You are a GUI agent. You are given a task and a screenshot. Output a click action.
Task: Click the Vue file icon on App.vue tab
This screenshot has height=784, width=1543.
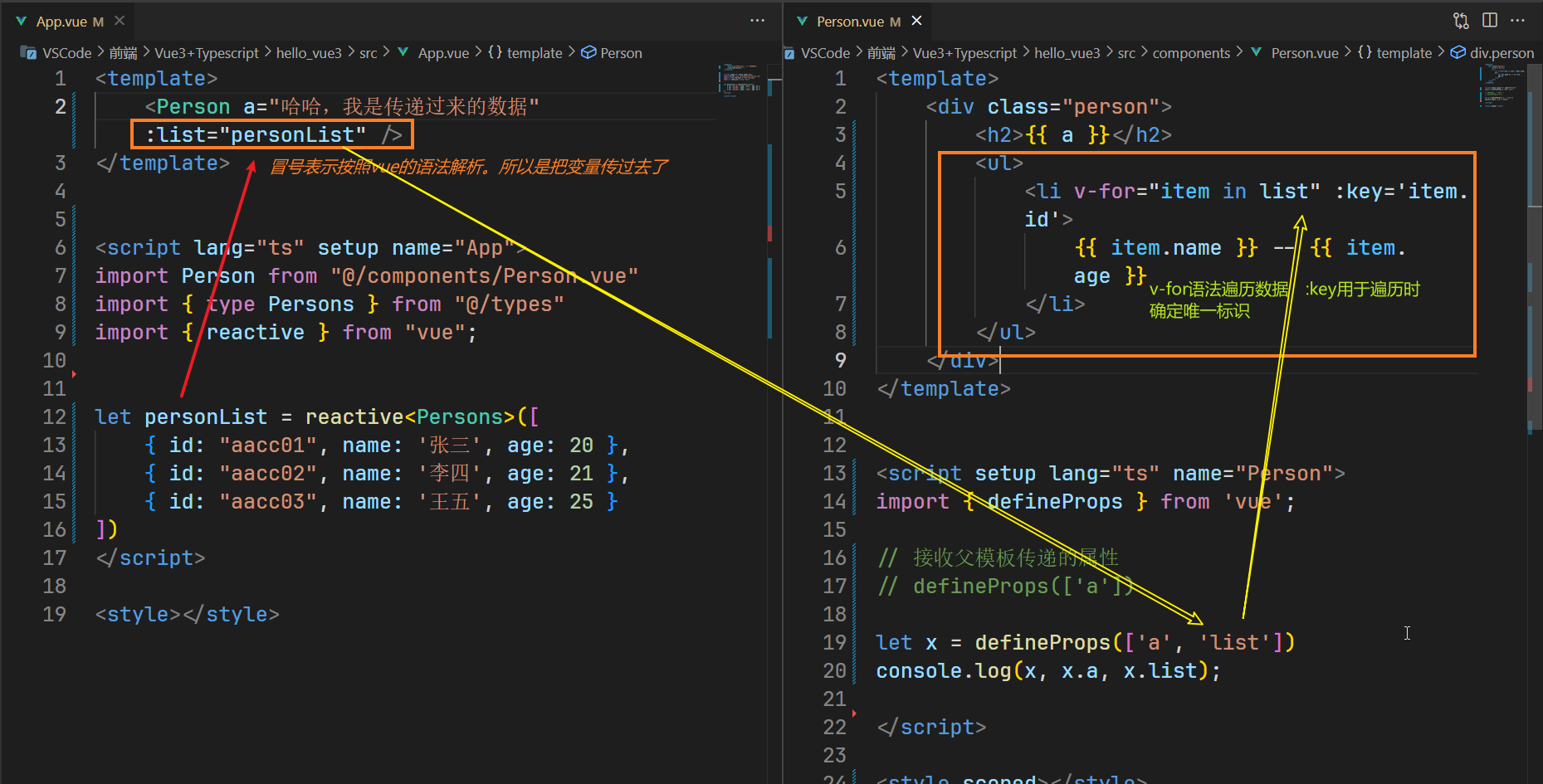click(x=22, y=21)
